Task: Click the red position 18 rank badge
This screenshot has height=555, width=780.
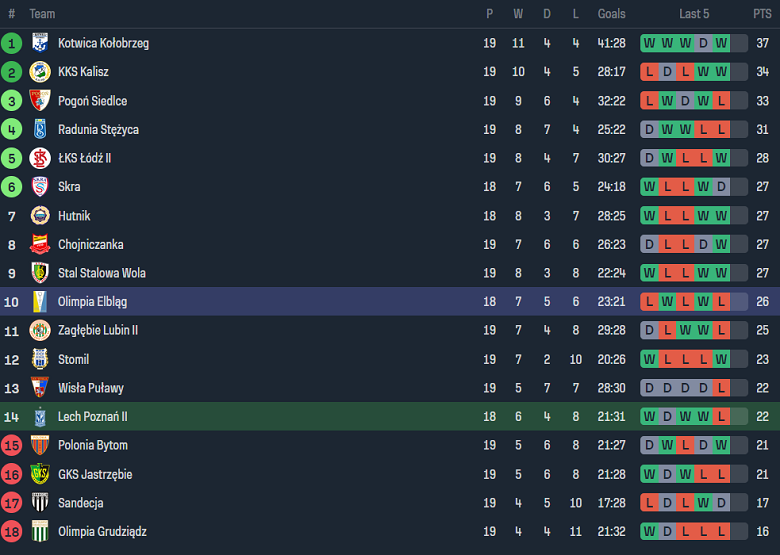Action: [12, 532]
